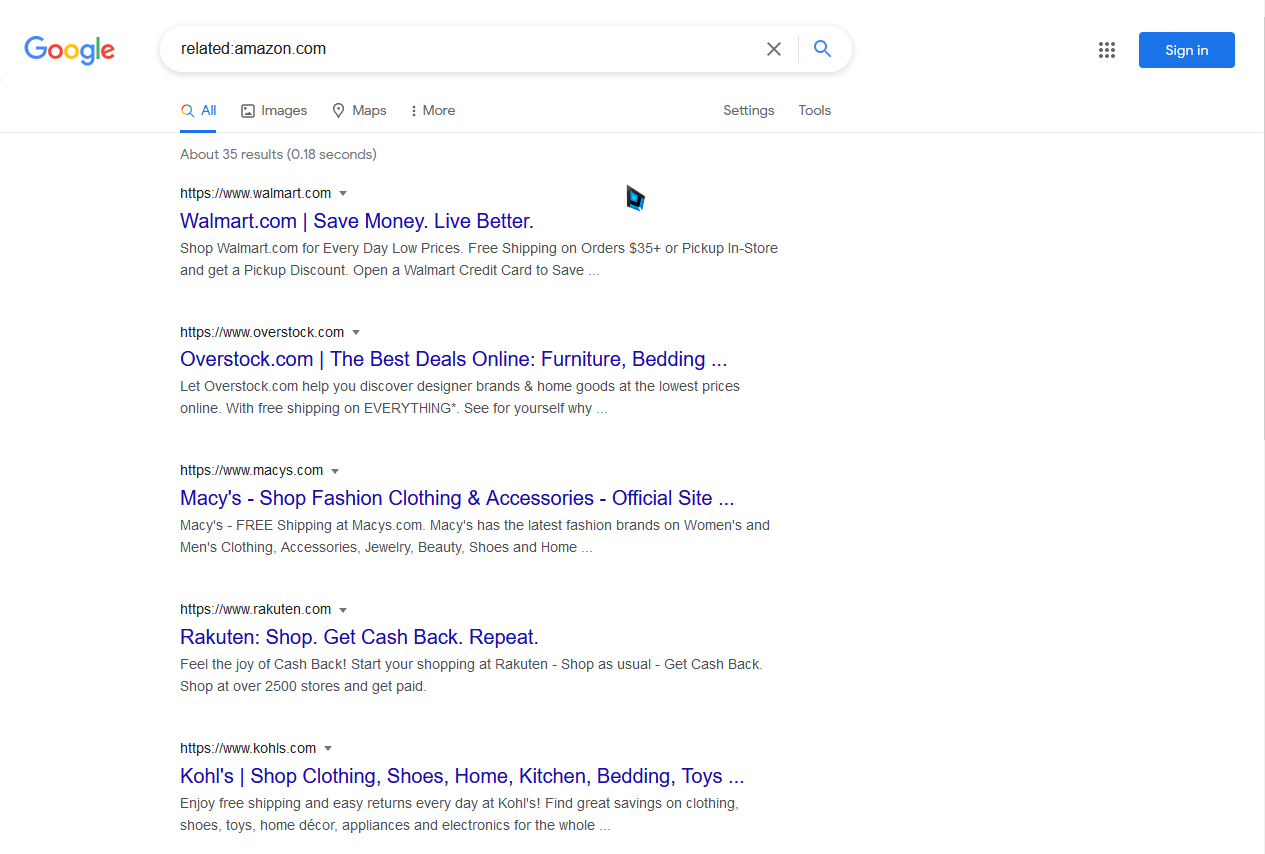
Task: Open the Rakuten Shop Get Cash Back result
Action: [x=359, y=637]
